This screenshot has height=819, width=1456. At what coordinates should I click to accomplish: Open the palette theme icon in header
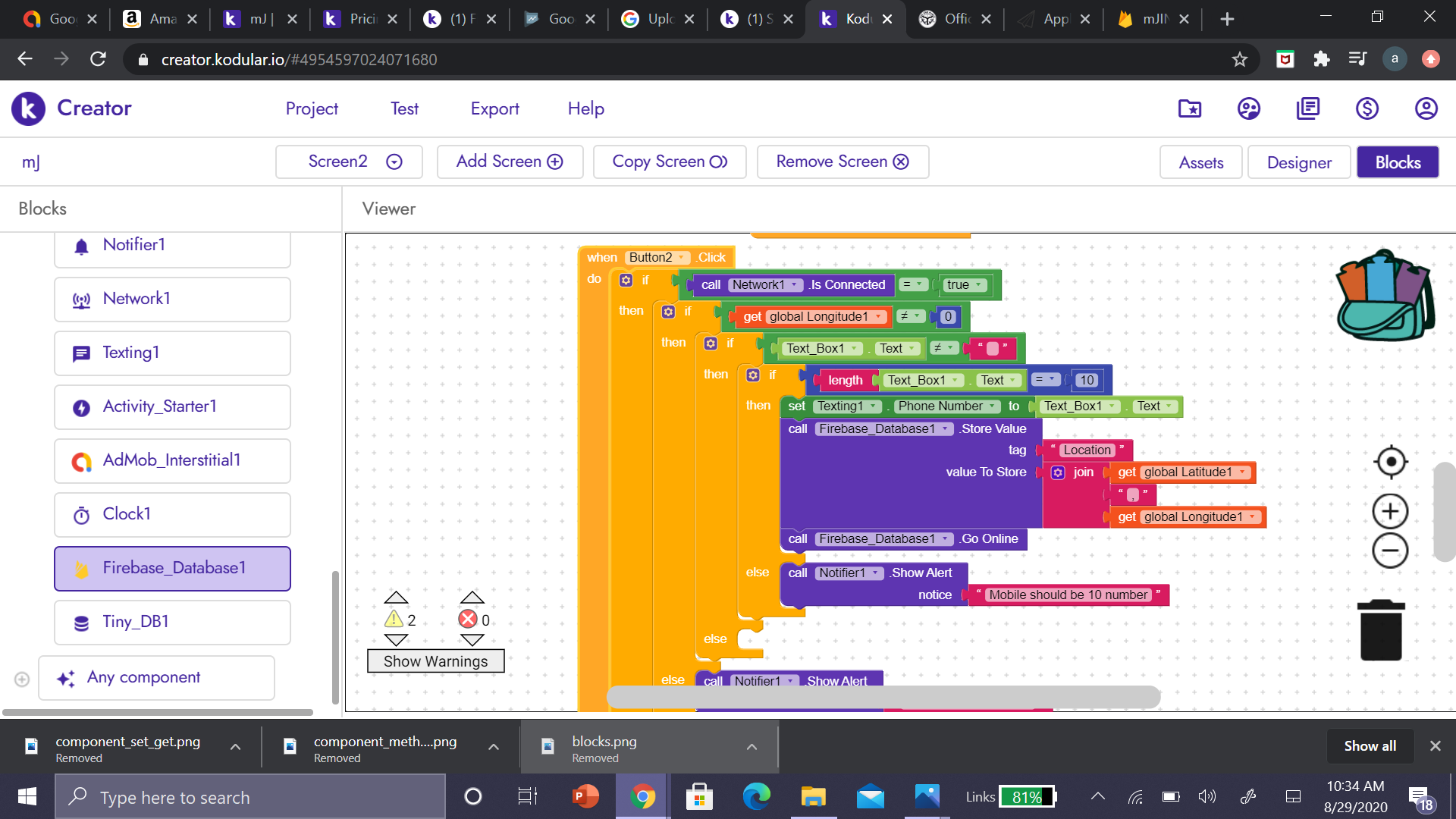point(1248,108)
